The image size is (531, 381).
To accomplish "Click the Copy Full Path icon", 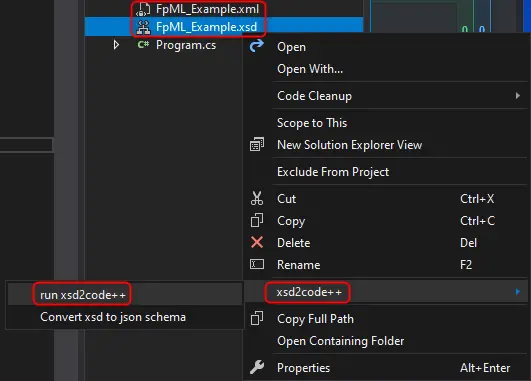I will click(257, 318).
